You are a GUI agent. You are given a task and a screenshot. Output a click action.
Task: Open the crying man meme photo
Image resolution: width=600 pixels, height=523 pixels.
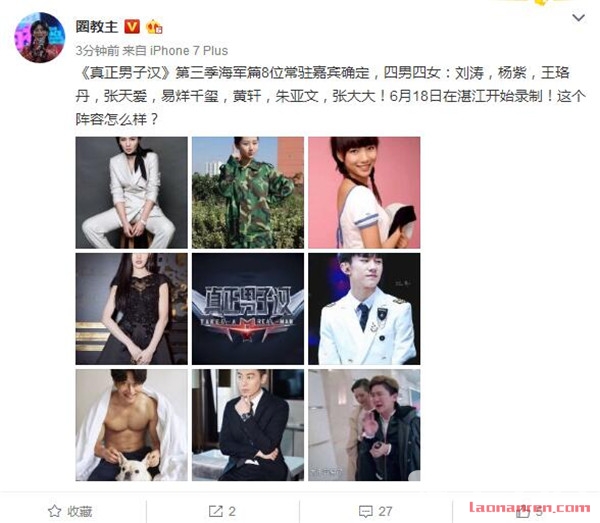(x=364, y=425)
